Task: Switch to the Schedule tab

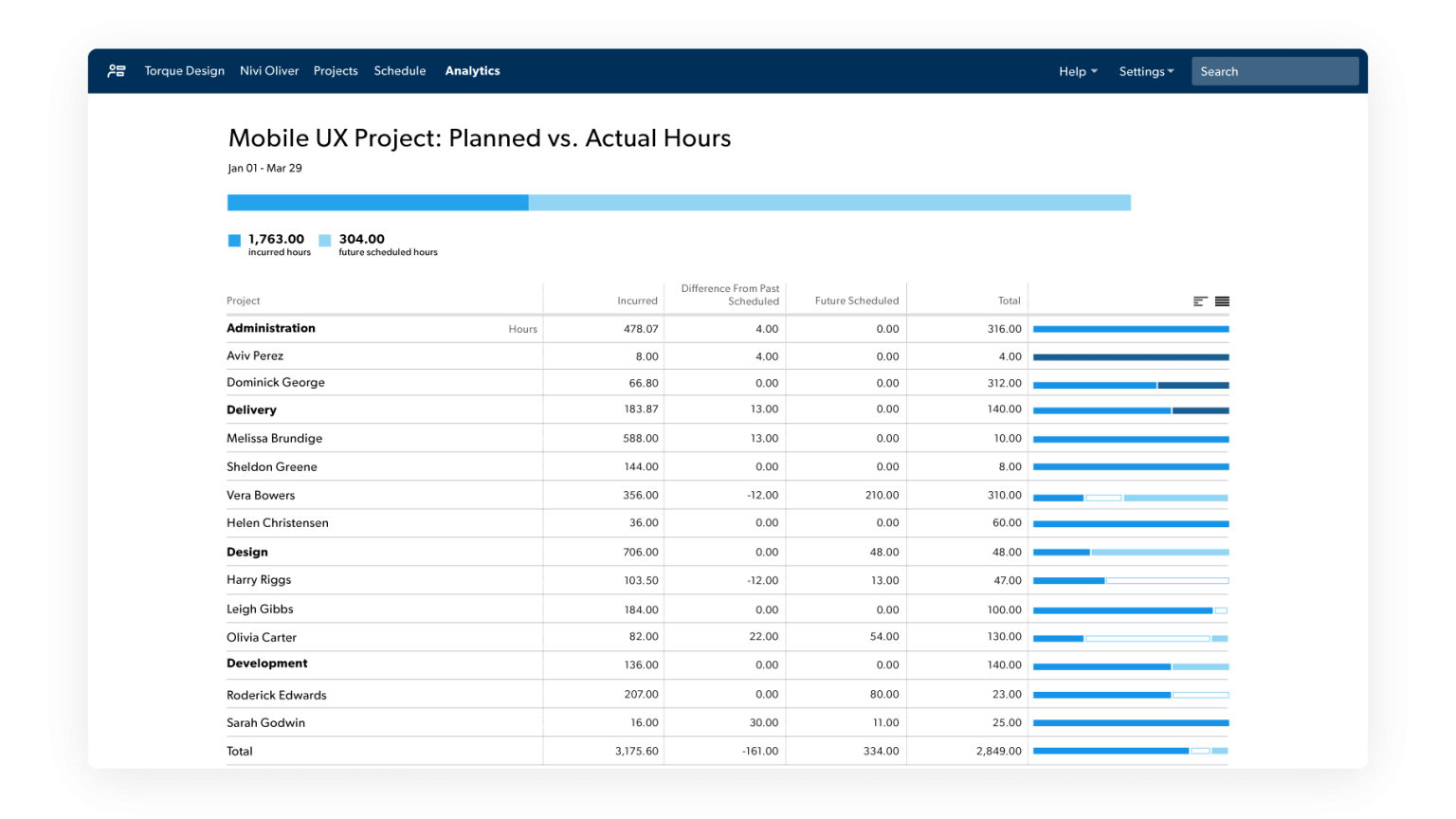Action: tap(399, 70)
